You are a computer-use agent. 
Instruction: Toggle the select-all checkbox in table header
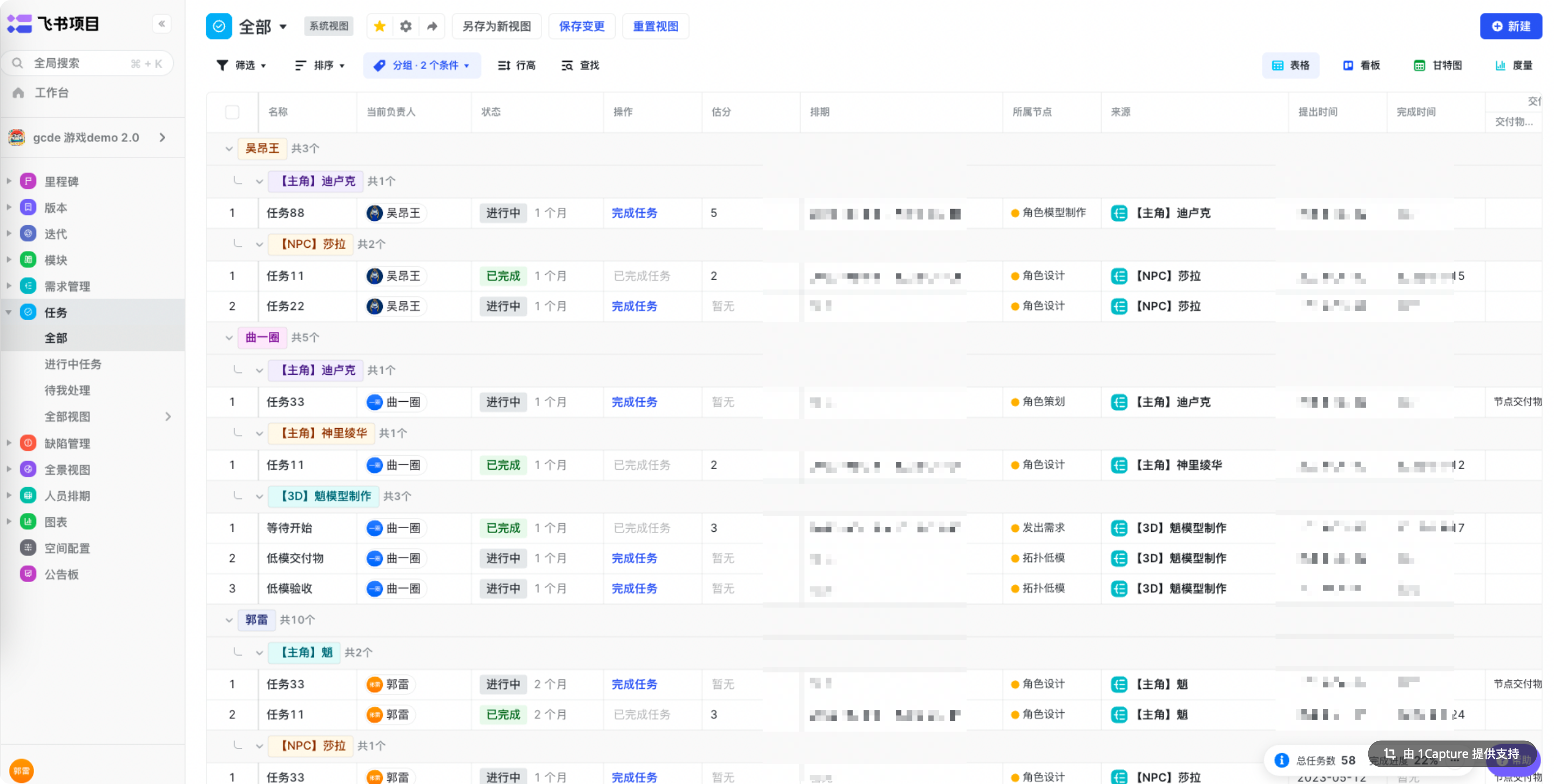pyautogui.click(x=232, y=112)
